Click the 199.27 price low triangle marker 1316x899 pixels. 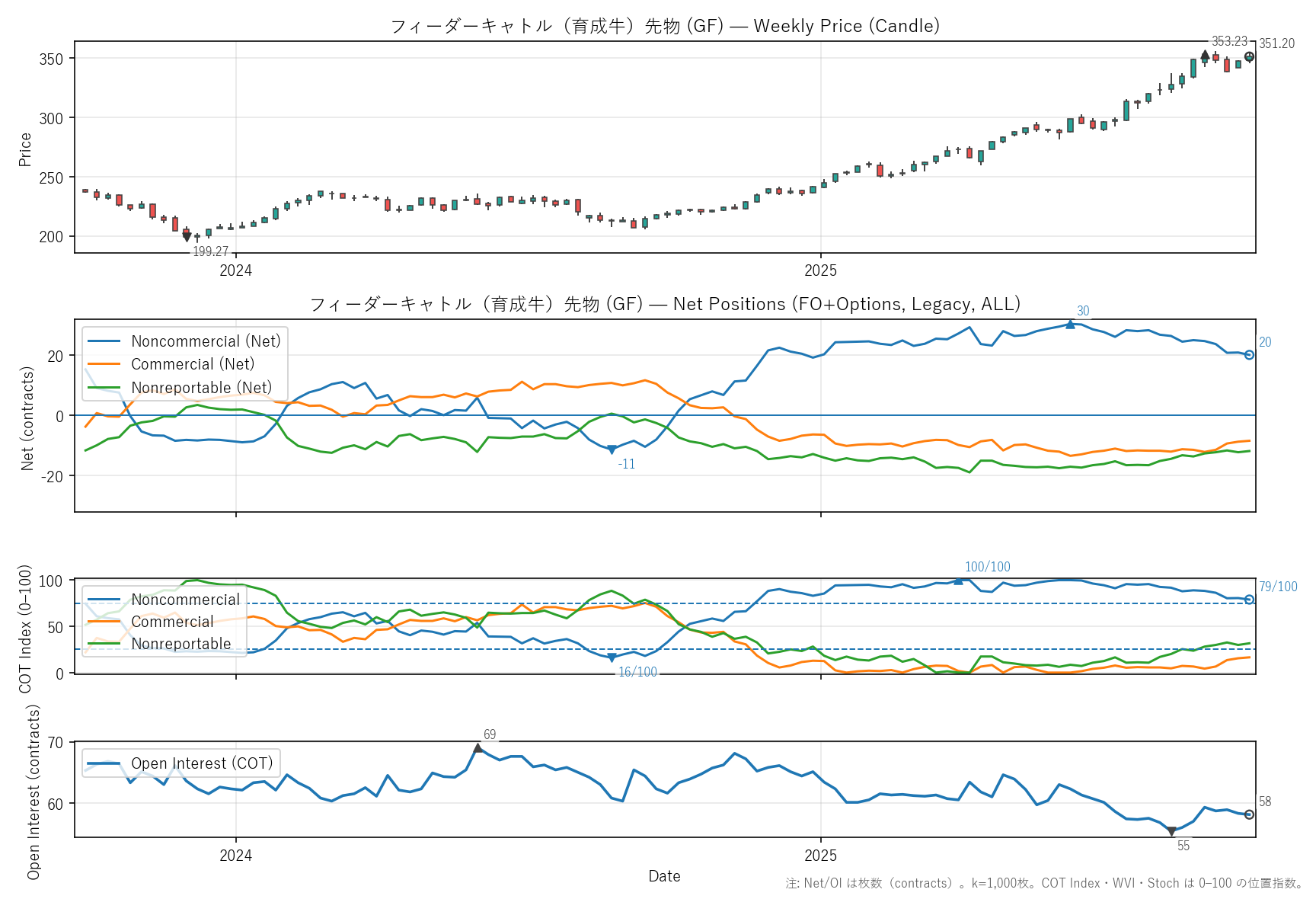[187, 238]
